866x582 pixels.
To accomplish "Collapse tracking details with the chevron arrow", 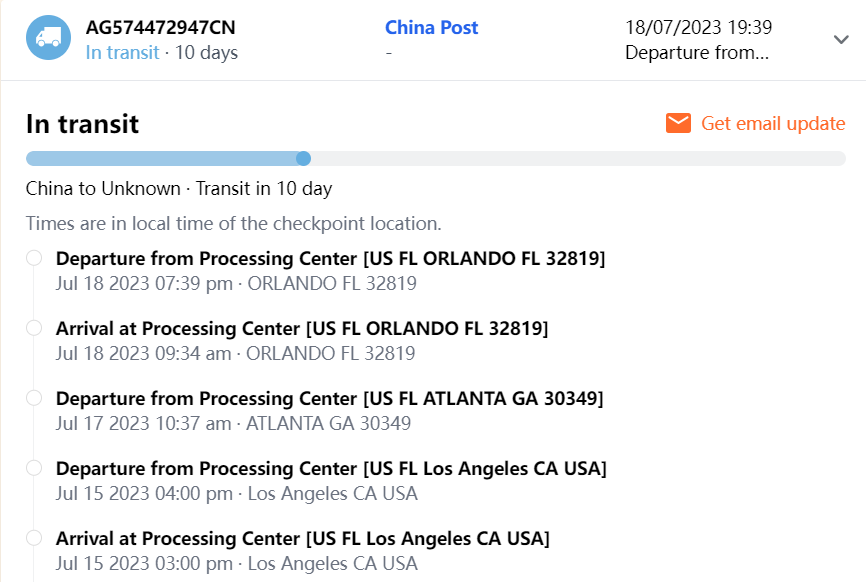I will click(x=840, y=39).
